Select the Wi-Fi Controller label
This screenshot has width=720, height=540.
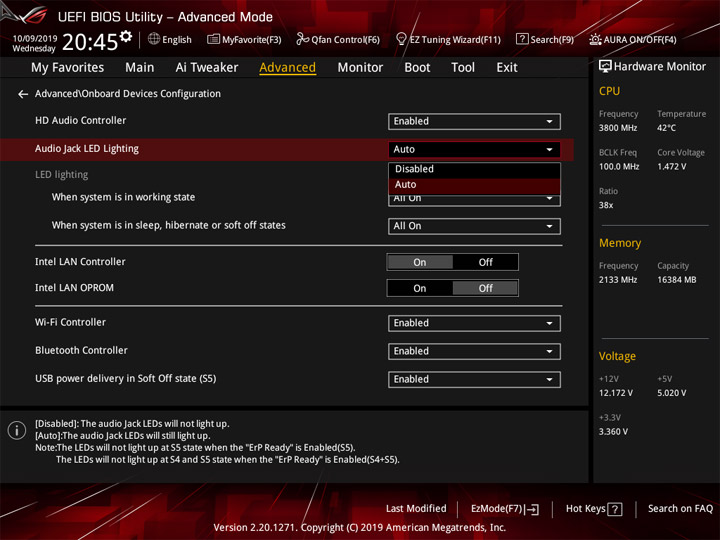click(70, 322)
